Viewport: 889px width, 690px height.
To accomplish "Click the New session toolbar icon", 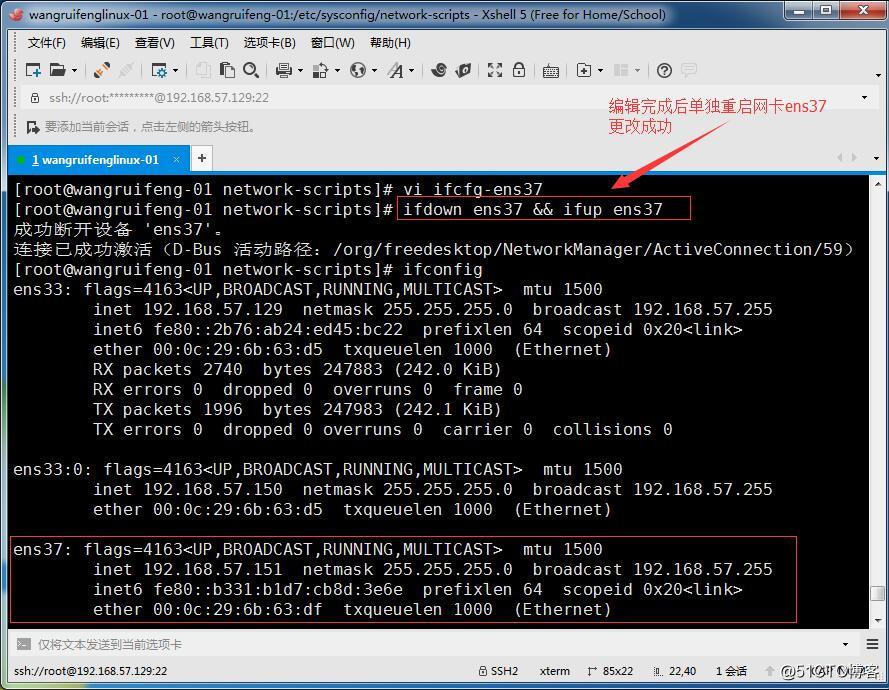I will [x=33, y=70].
